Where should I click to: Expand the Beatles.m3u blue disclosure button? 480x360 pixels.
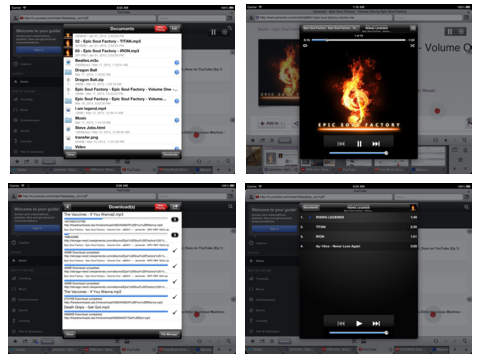pyautogui.click(x=177, y=62)
